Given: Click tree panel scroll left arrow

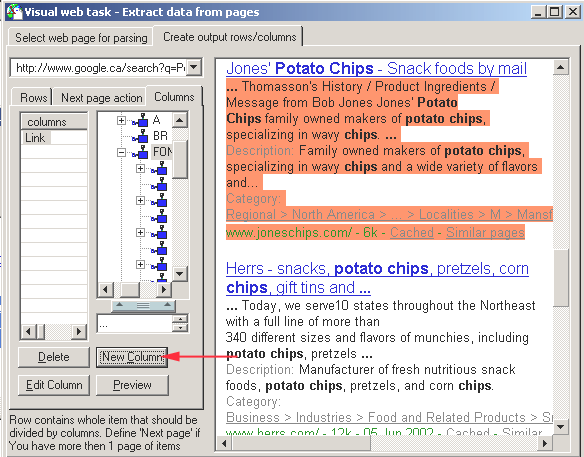Looking at the screenshot, I should (x=105, y=289).
